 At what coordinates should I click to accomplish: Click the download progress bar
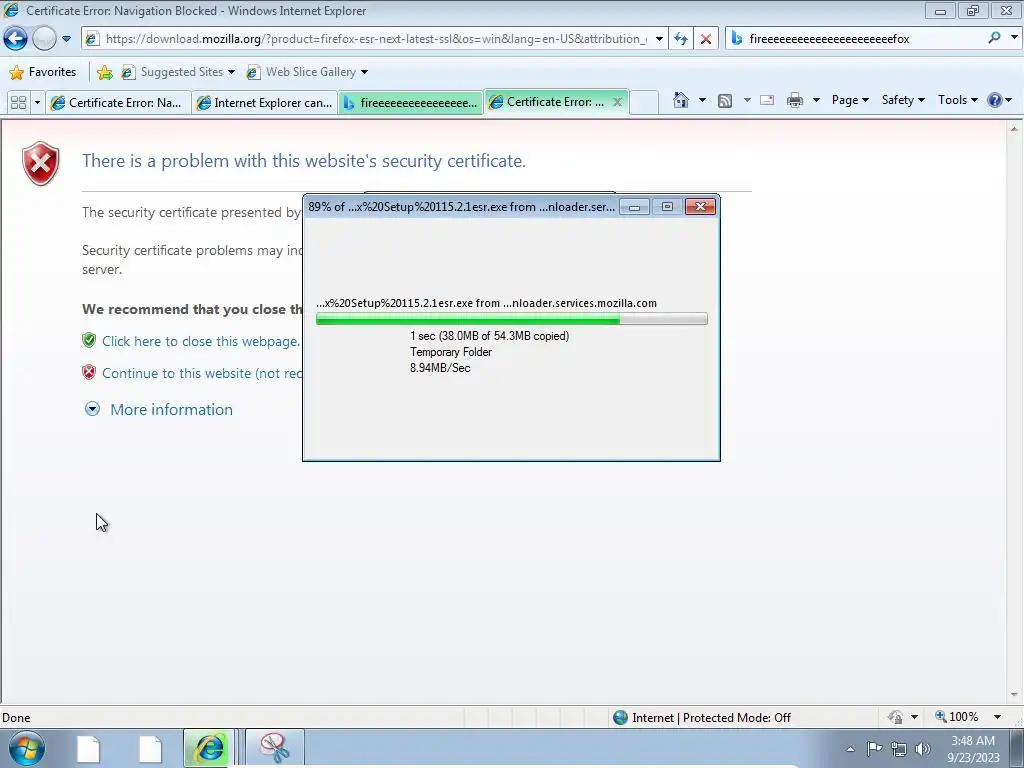511,319
